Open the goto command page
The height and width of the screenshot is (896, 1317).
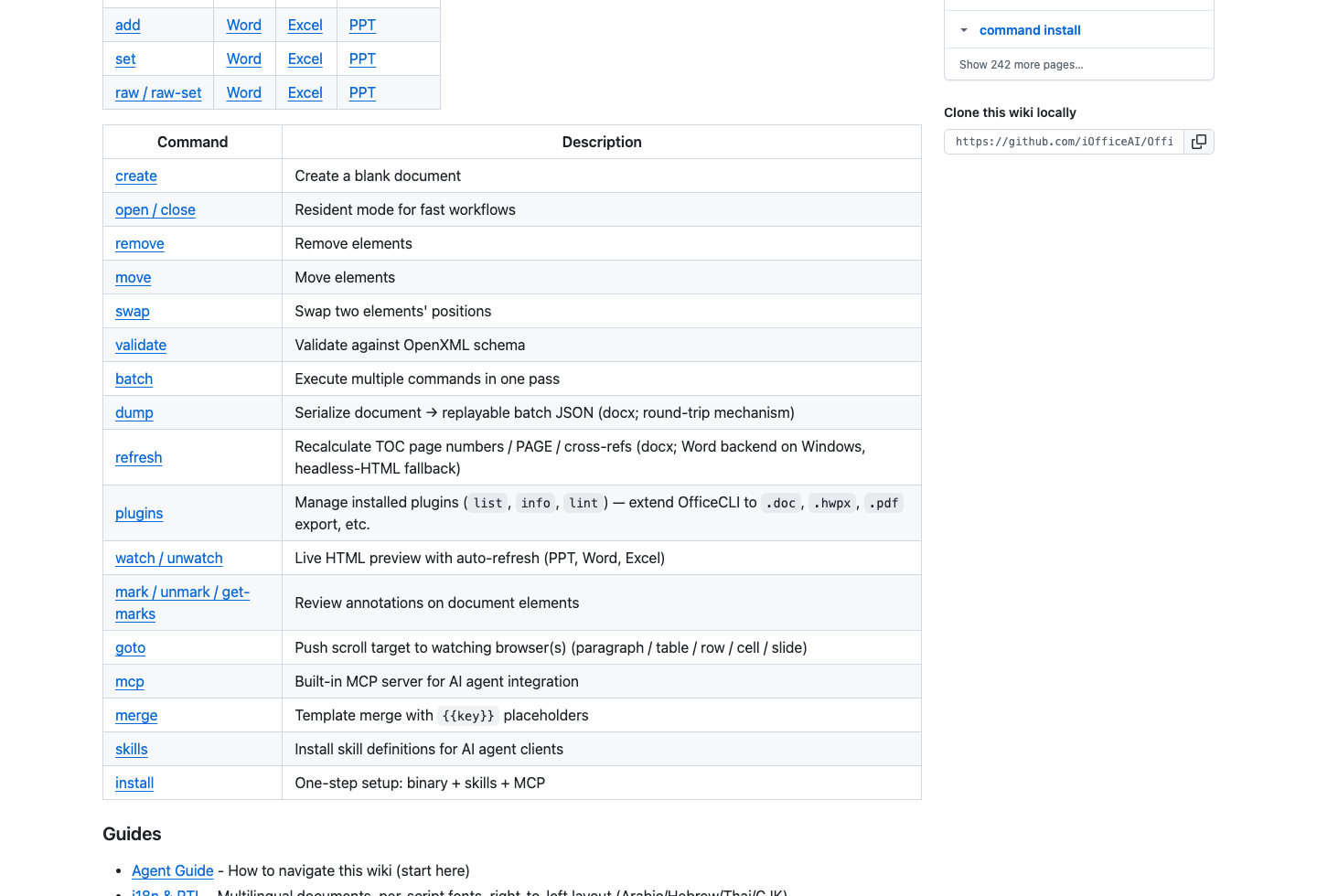(131, 648)
